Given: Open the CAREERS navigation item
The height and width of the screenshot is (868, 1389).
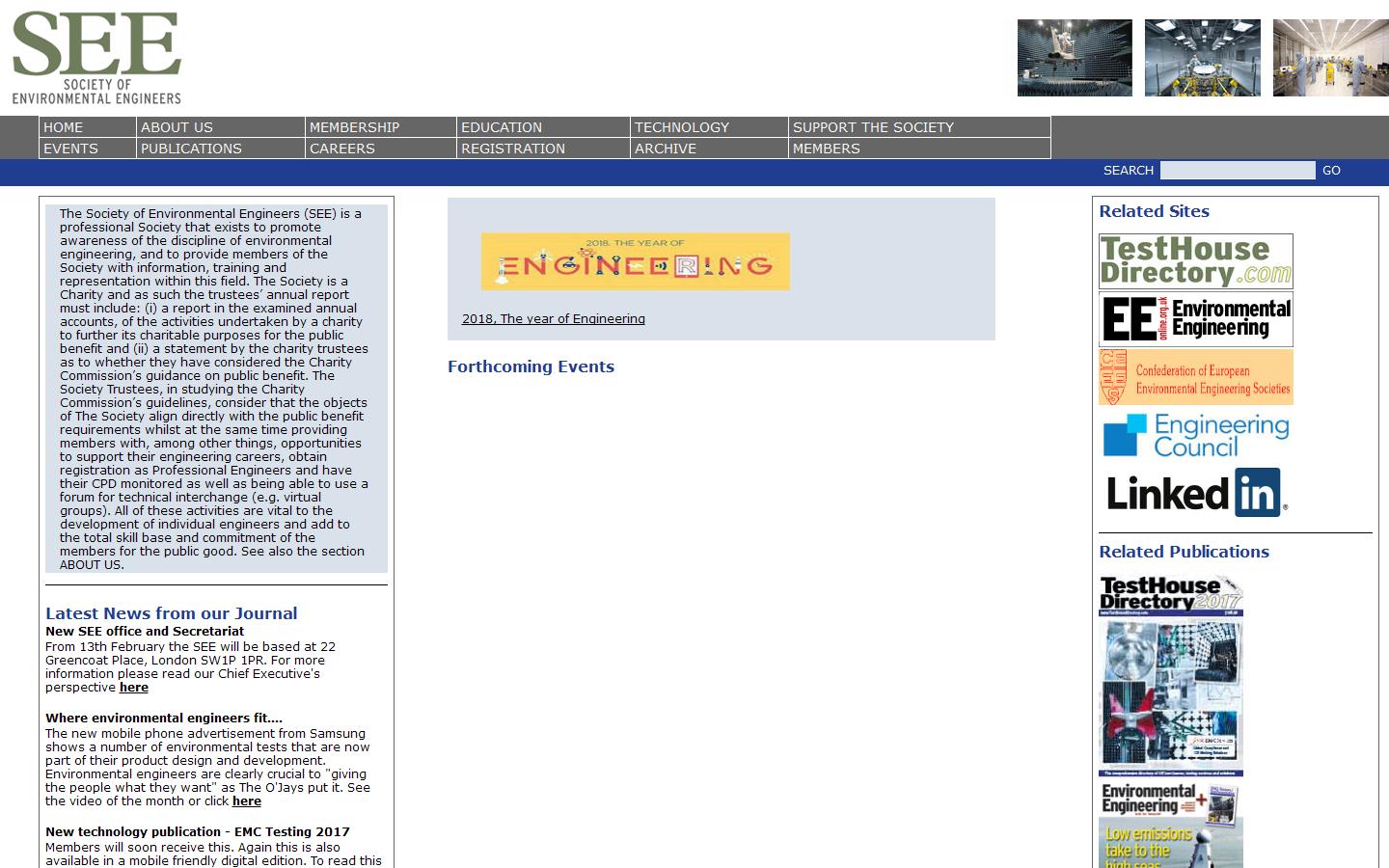Looking at the screenshot, I should pyautogui.click(x=341, y=149).
